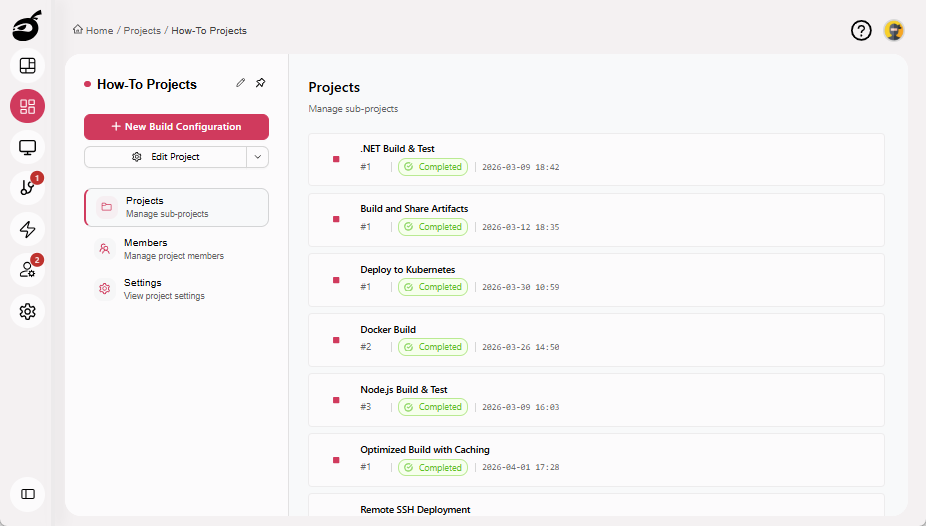Open Remote SSH Deployment project
This screenshot has height=526, width=926.
(x=596, y=505)
